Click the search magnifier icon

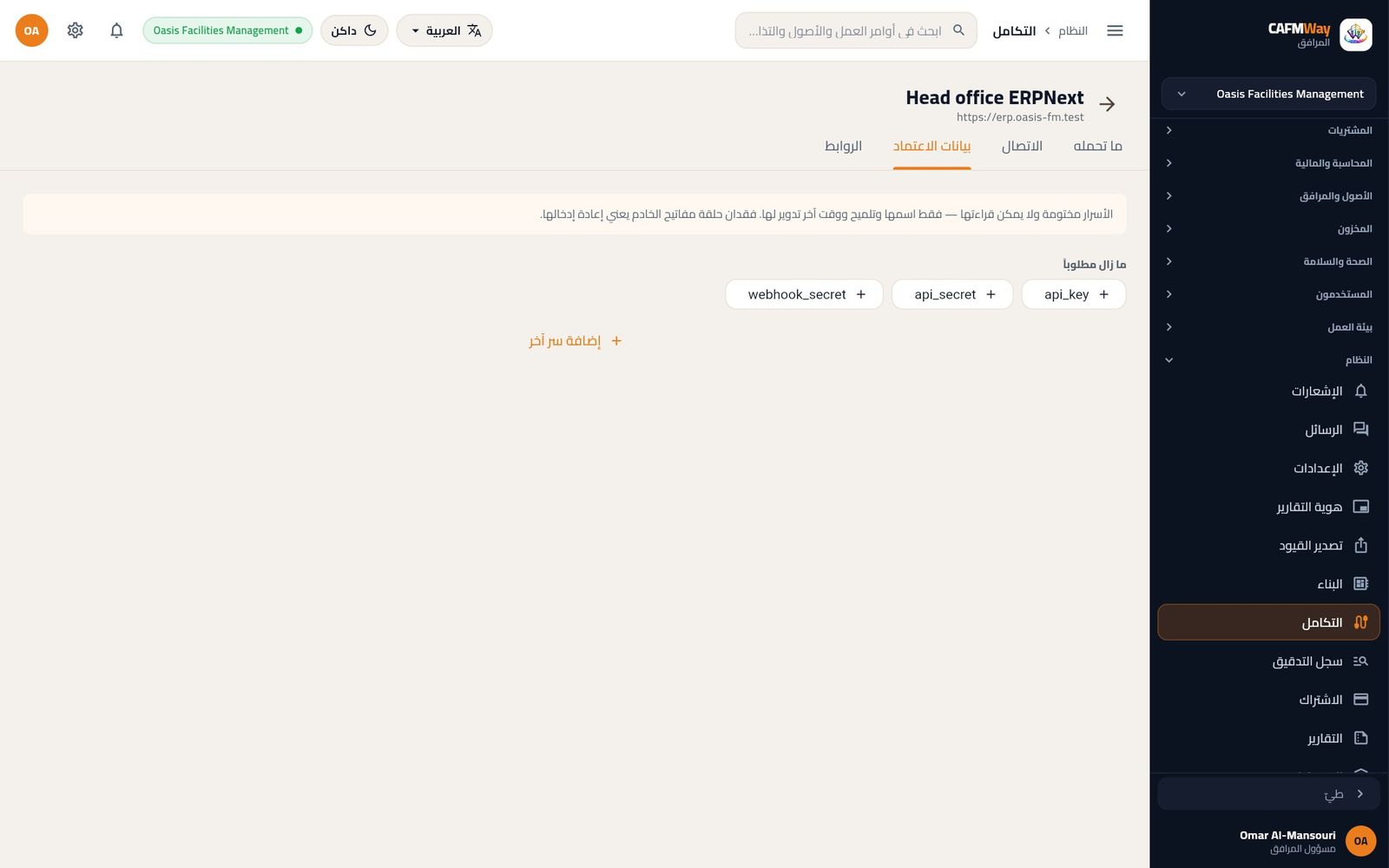coord(958,30)
